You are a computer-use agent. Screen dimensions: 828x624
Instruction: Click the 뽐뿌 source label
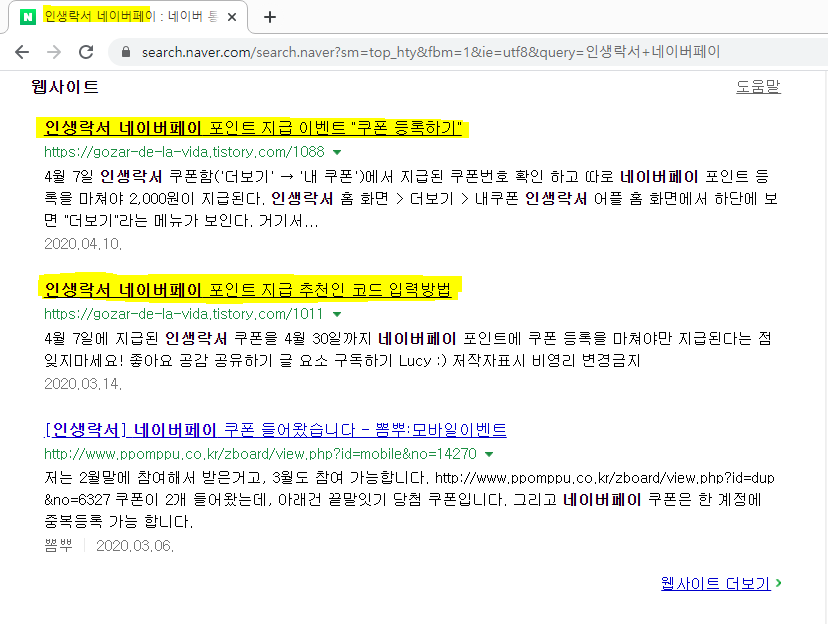click(x=59, y=546)
